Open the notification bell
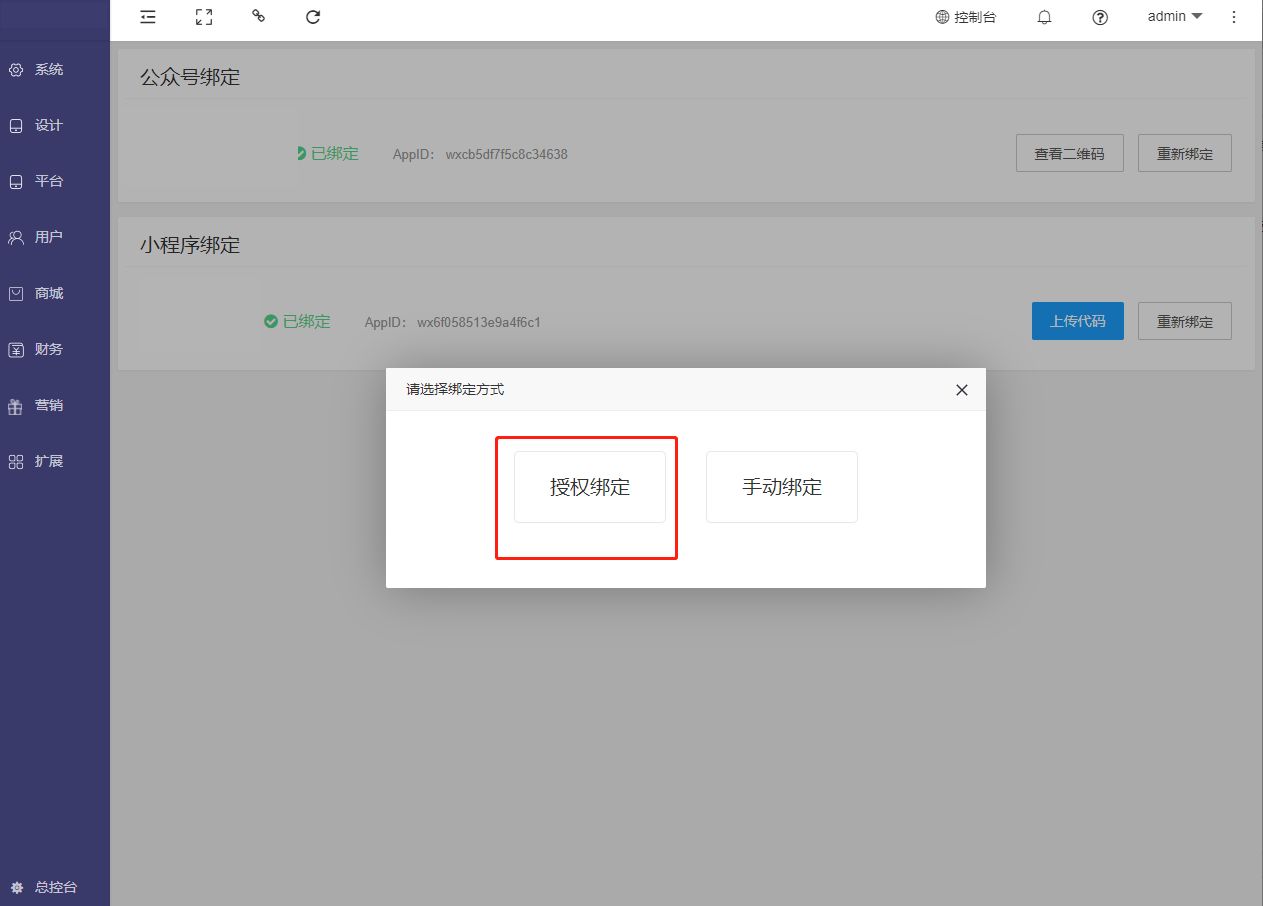 coord(1044,17)
